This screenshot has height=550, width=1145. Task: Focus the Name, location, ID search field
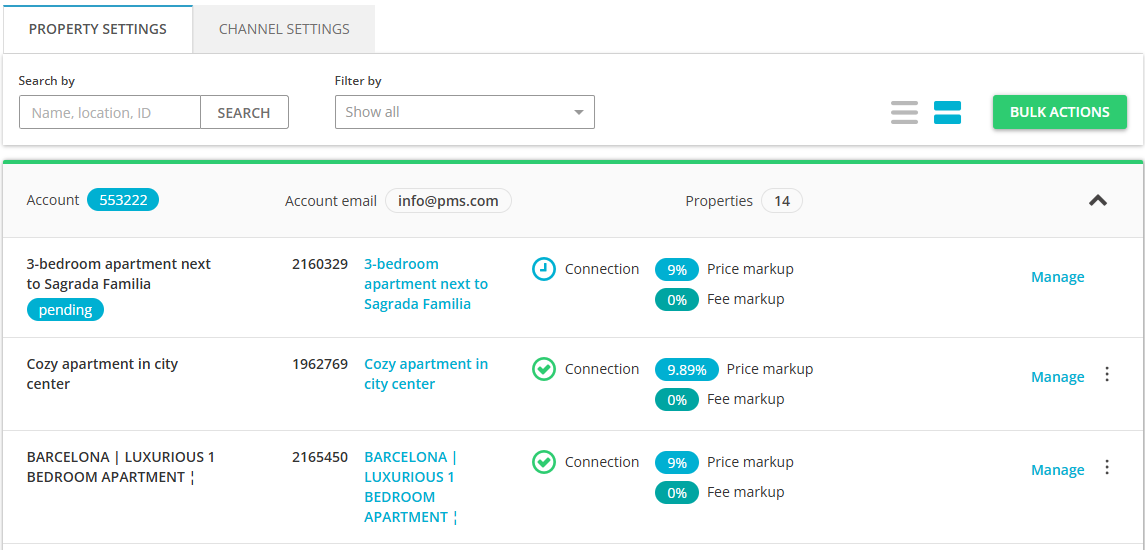pos(110,113)
